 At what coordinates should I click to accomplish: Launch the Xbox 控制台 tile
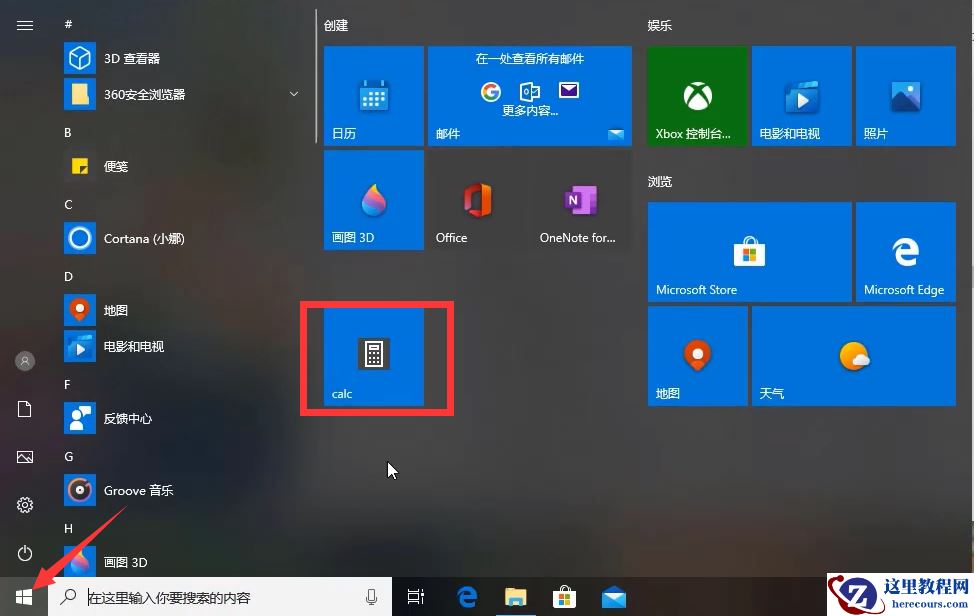coord(697,95)
